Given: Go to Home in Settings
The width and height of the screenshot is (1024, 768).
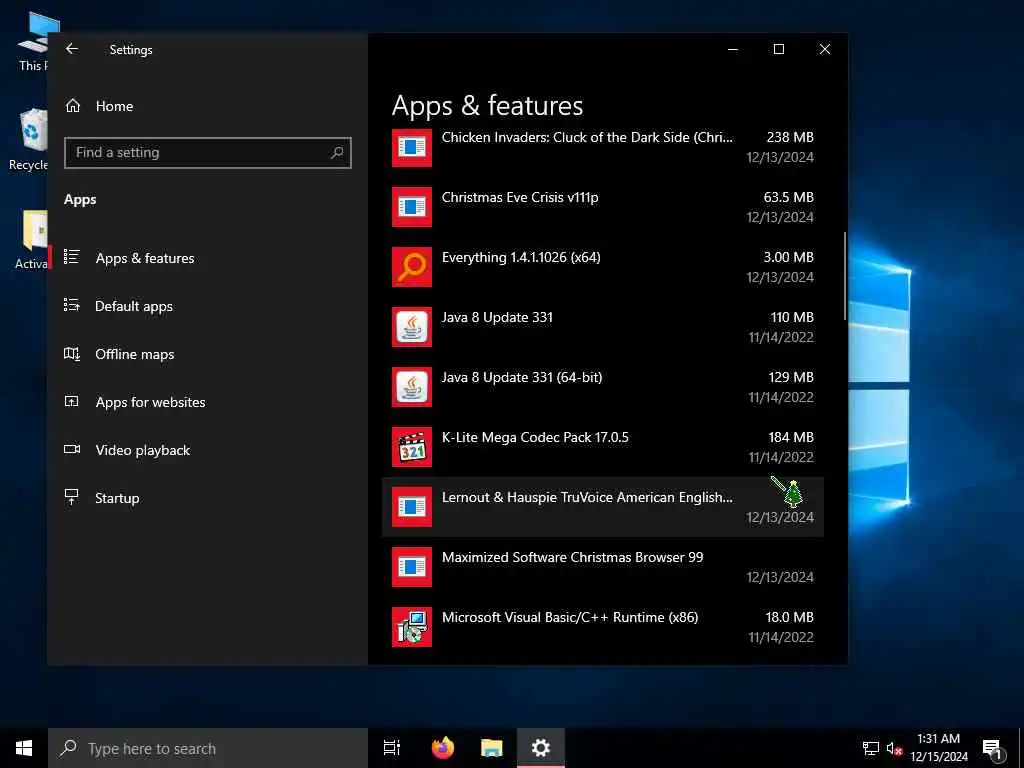Looking at the screenshot, I should coord(208,106).
